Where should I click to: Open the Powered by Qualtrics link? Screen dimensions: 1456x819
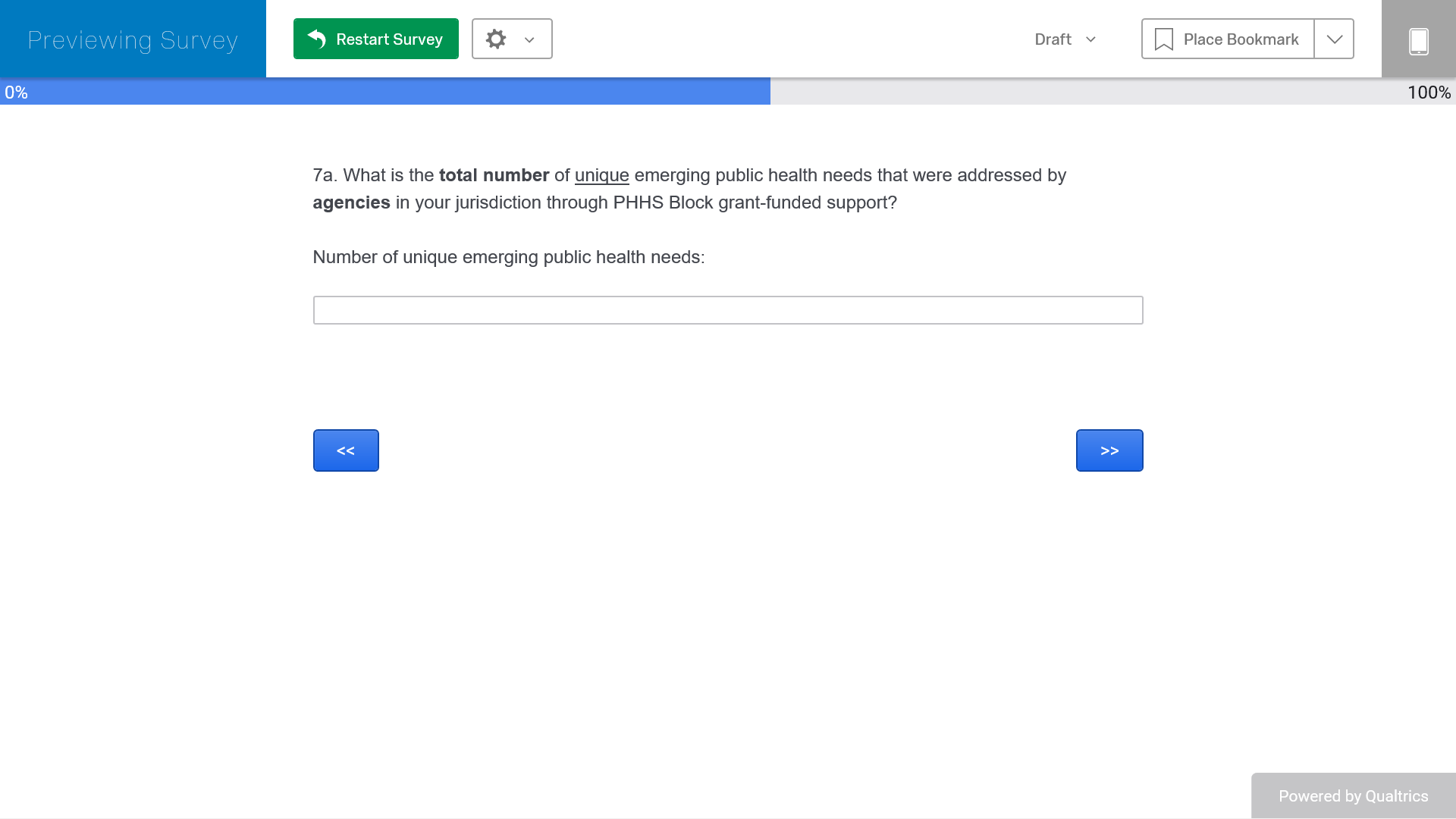click(1353, 796)
